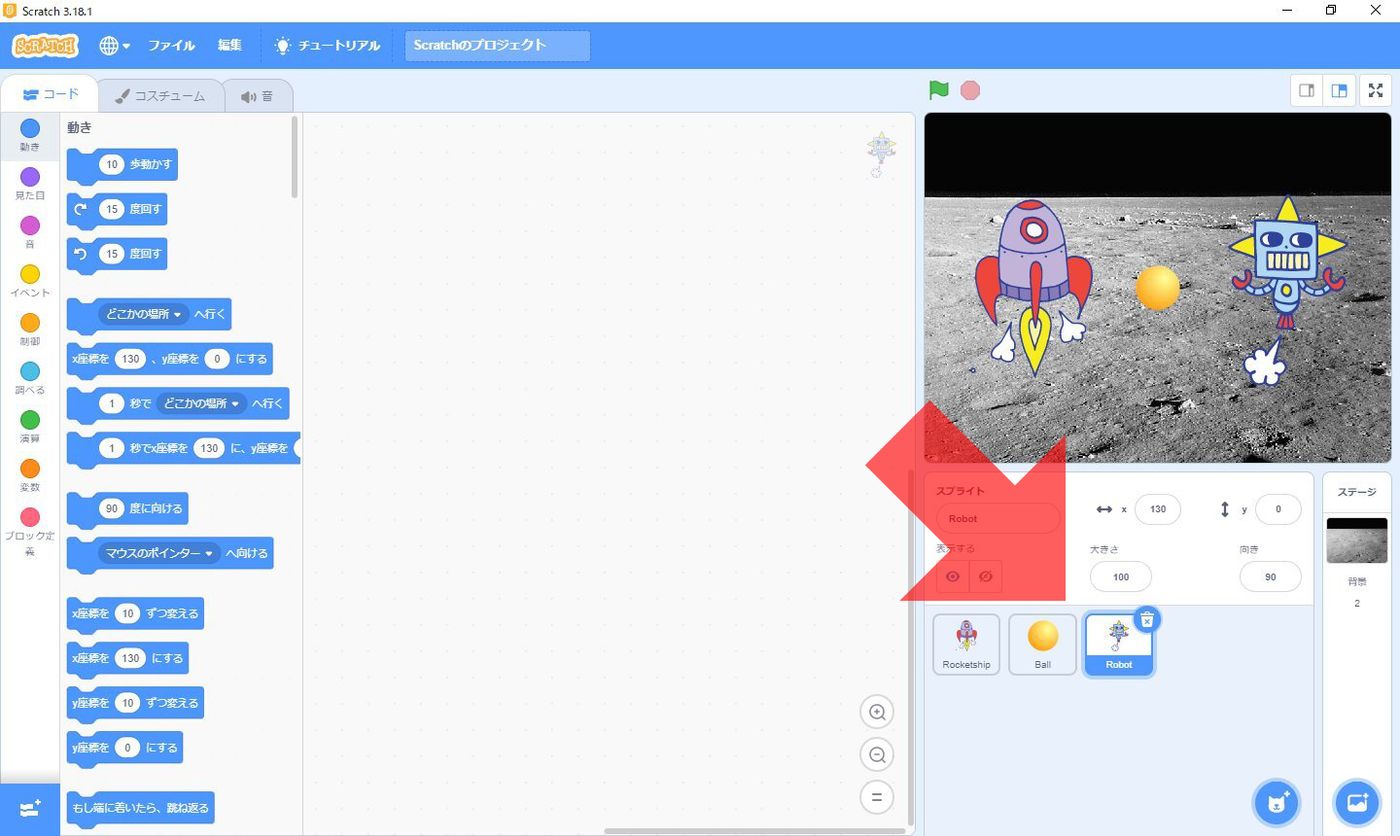Select the 変数 block category
Screen dimensions: 1400x836
click(x=30, y=475)
